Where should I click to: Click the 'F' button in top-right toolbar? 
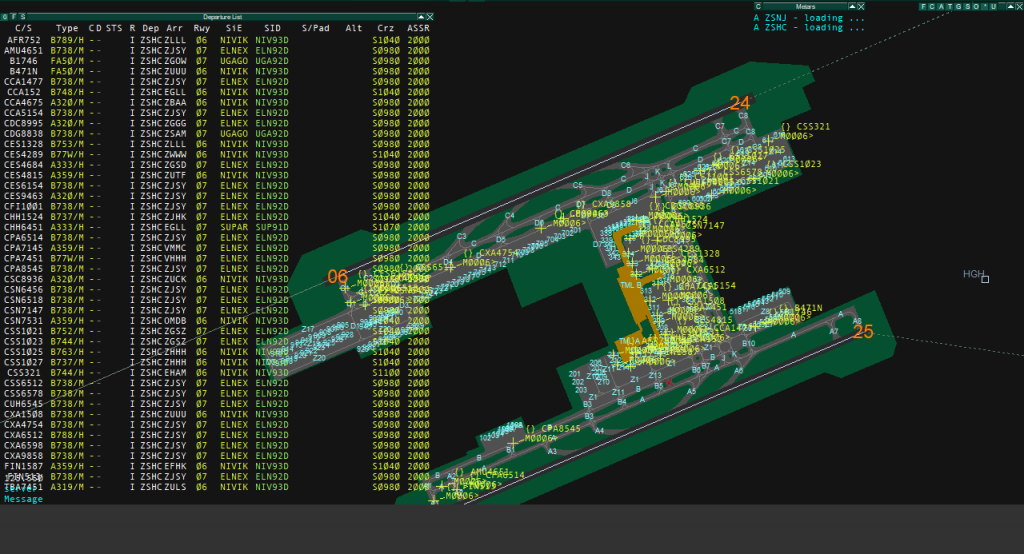[924, 7]
